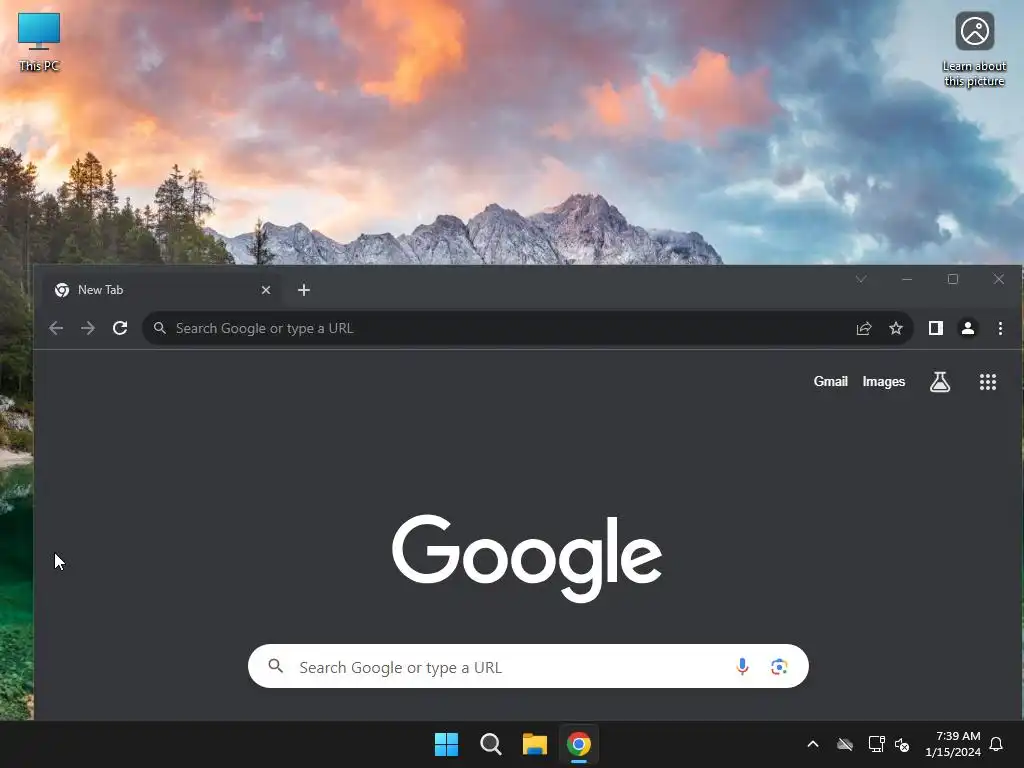
Task: Click the share page icon in address bar
Action: [x=864, y=328]
